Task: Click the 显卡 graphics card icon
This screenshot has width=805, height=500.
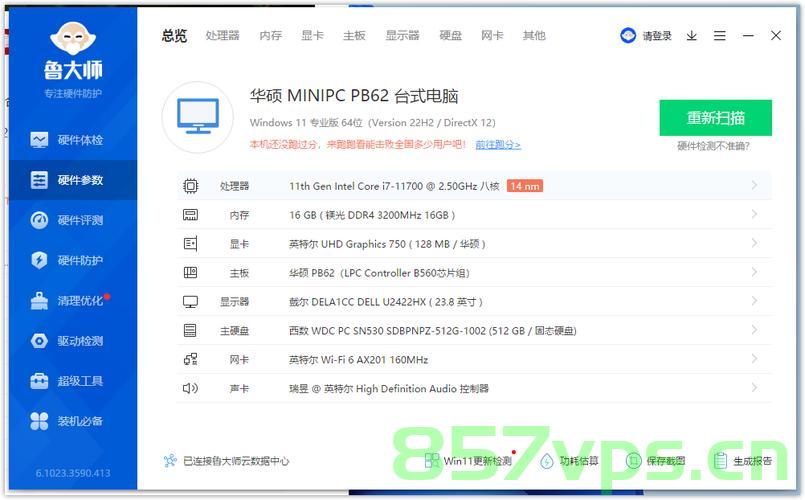Action: [x=190, y=243]
